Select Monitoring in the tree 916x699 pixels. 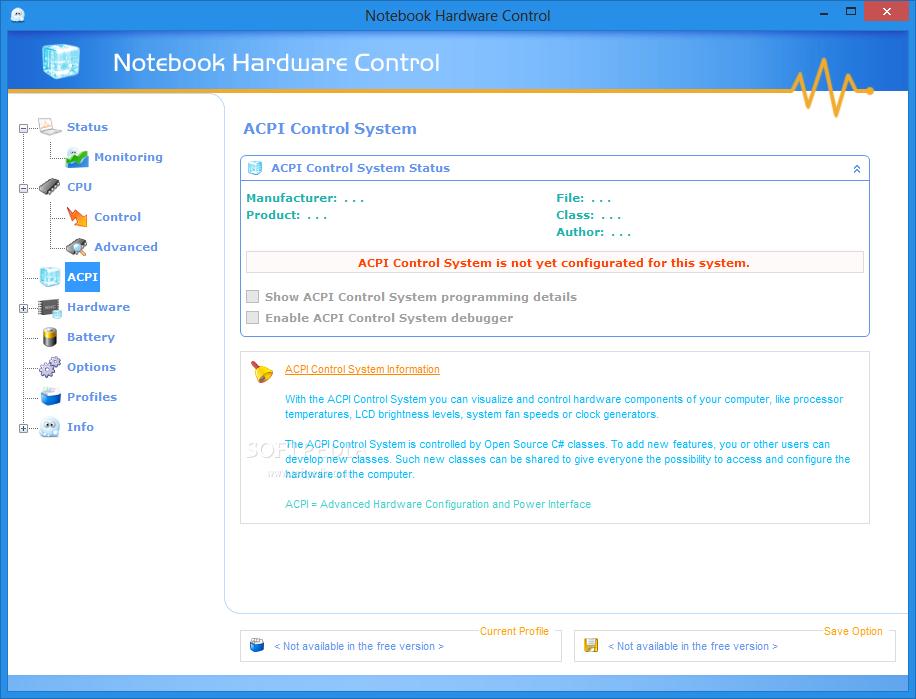point(128,157)
